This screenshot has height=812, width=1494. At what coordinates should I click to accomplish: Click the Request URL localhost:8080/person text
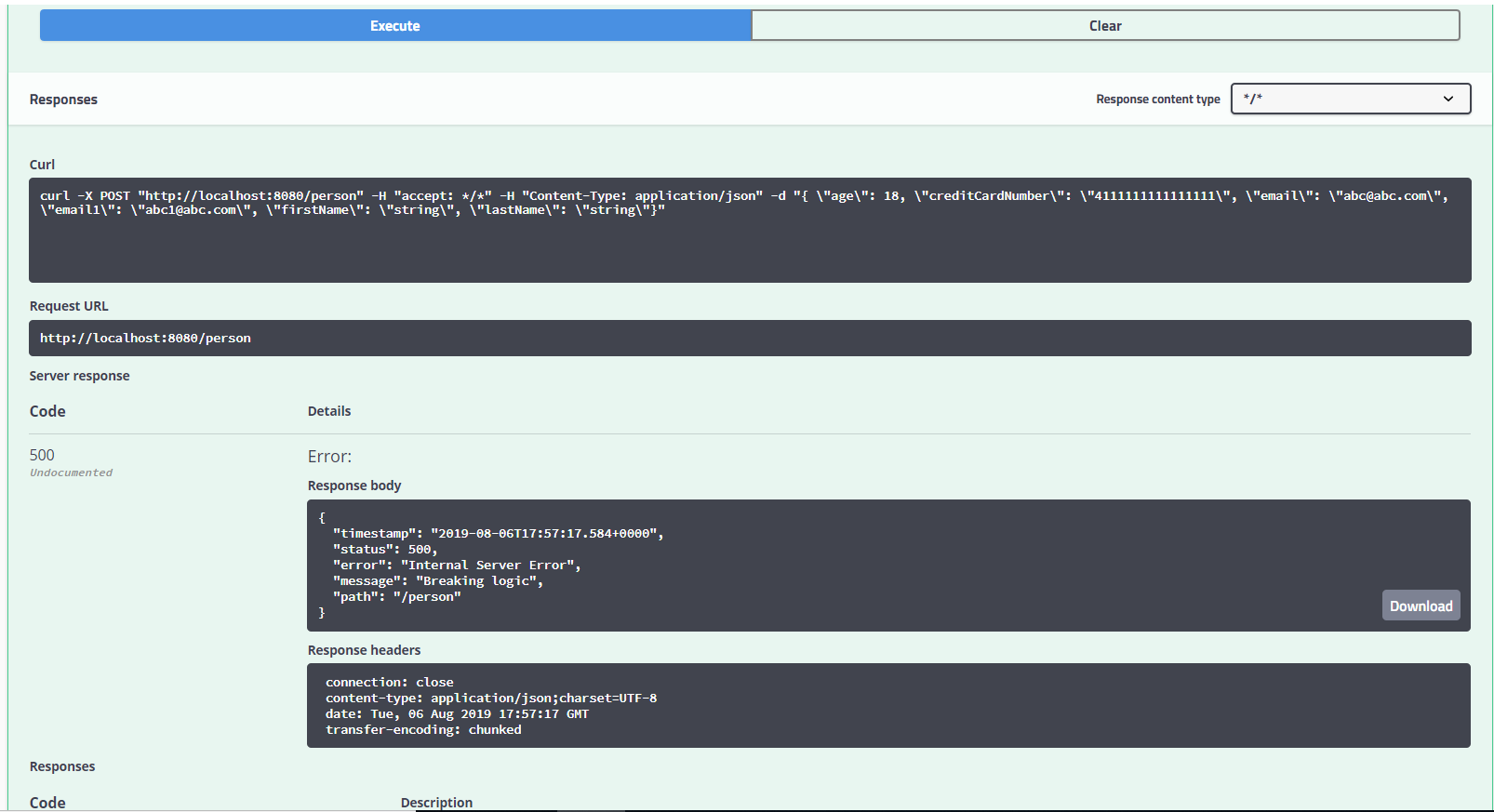[x=145, y=339]
